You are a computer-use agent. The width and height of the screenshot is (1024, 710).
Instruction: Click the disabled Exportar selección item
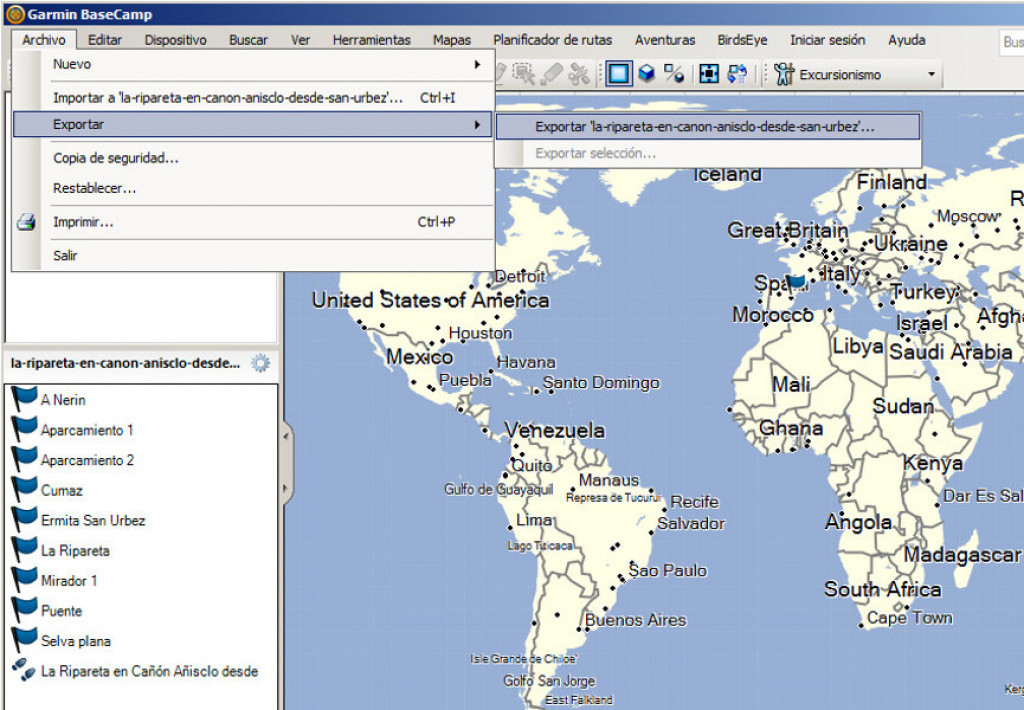click(x=707, y=153)
